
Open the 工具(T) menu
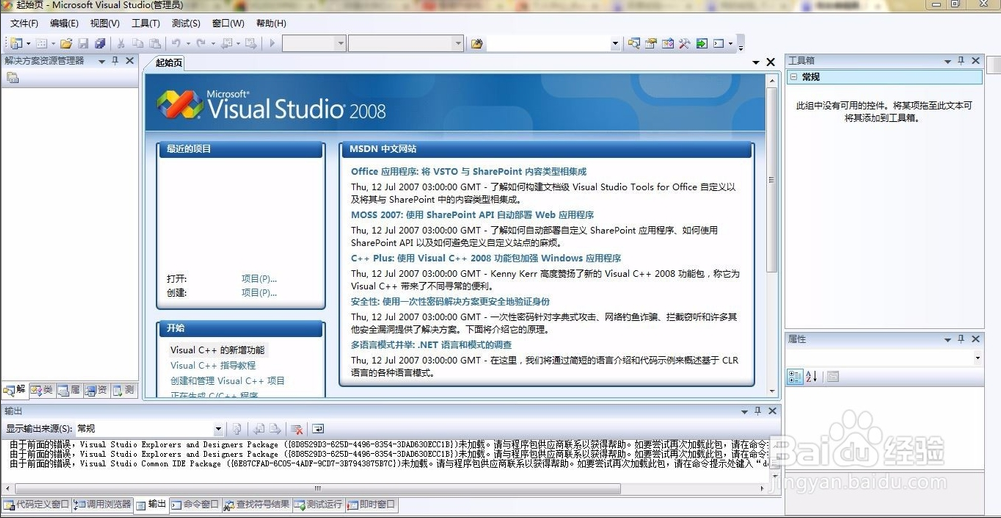click(145, 23)
